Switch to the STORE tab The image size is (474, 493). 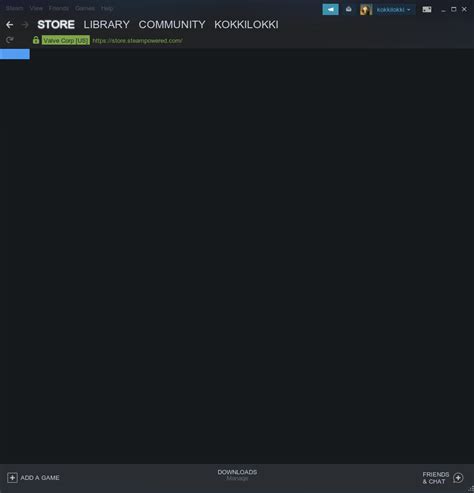point(56,24)
